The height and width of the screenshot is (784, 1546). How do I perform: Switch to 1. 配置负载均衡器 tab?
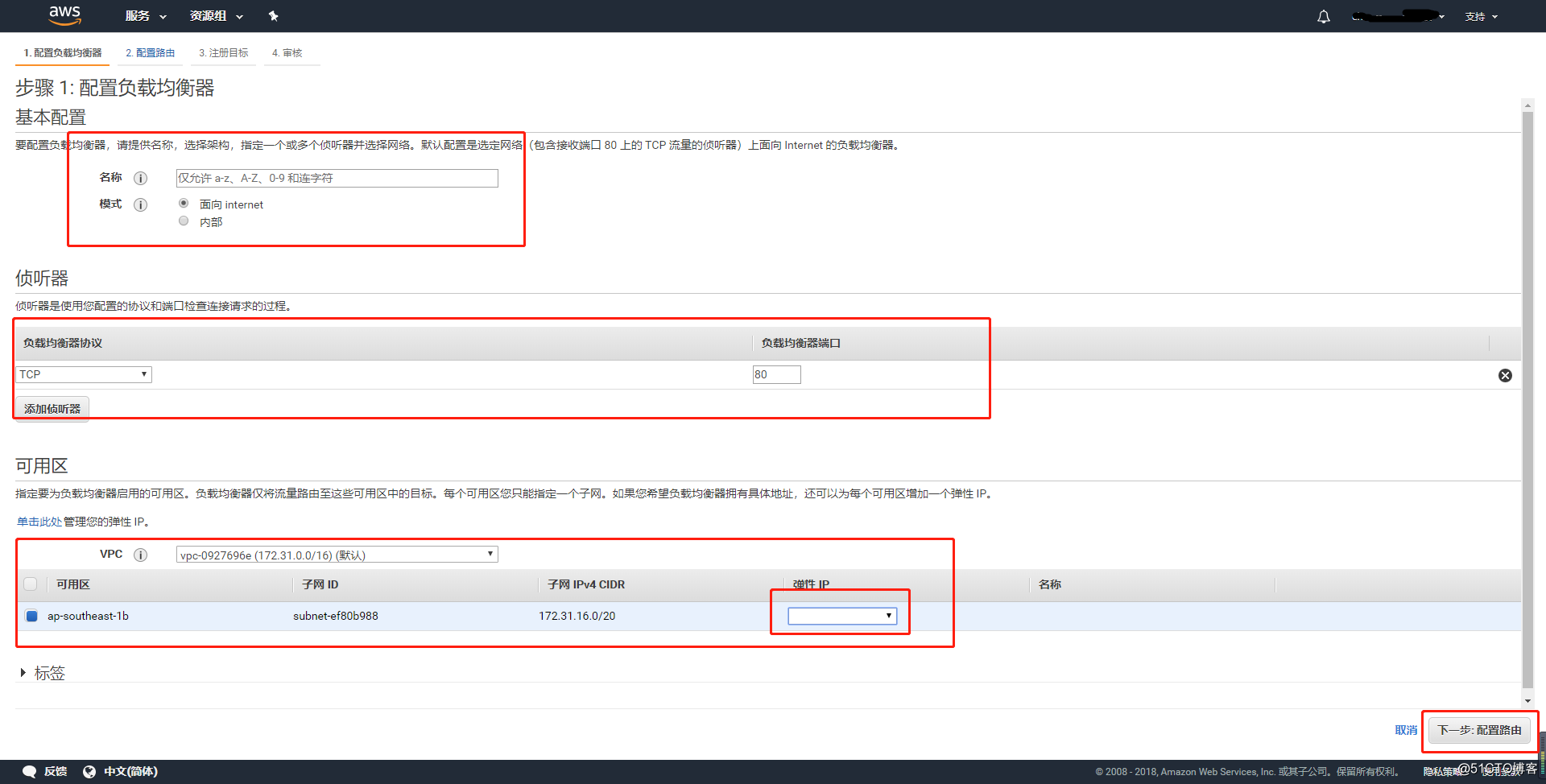tap(63, 53)
